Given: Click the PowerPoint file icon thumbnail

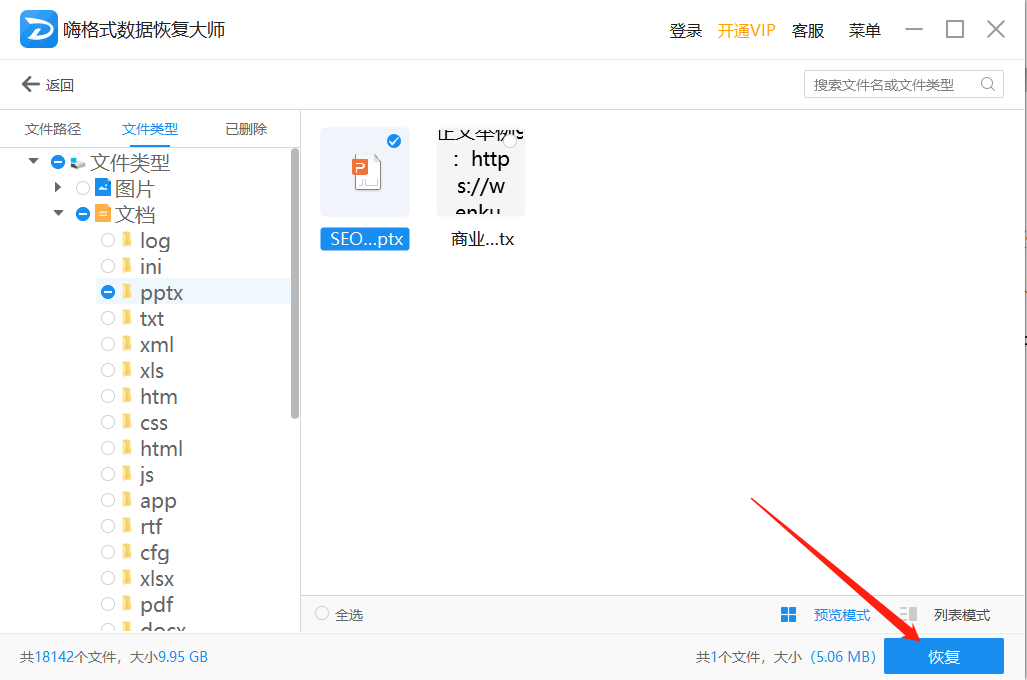Looking at the screenshot, I should click(x=365, y=172).
